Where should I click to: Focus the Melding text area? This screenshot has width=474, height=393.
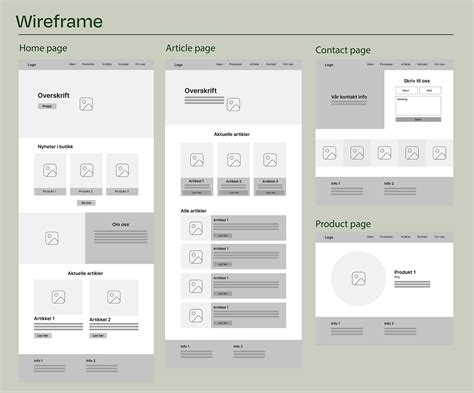418,106
